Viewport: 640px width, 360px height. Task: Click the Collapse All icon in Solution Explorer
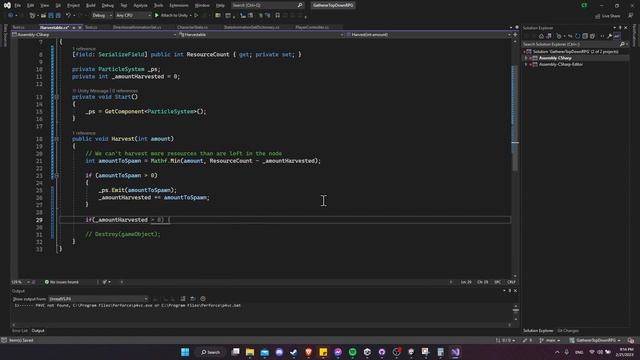585,36
